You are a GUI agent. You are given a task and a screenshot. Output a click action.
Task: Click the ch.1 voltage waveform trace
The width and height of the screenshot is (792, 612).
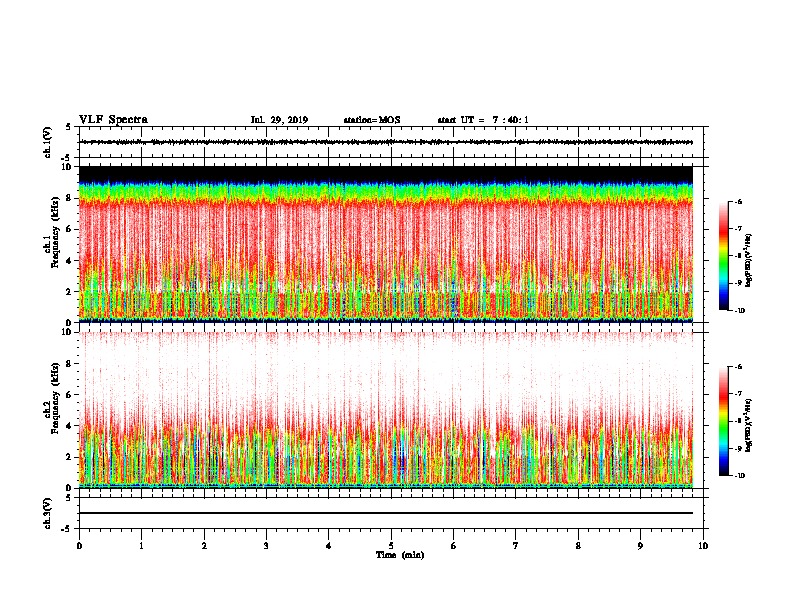point(386,142)
